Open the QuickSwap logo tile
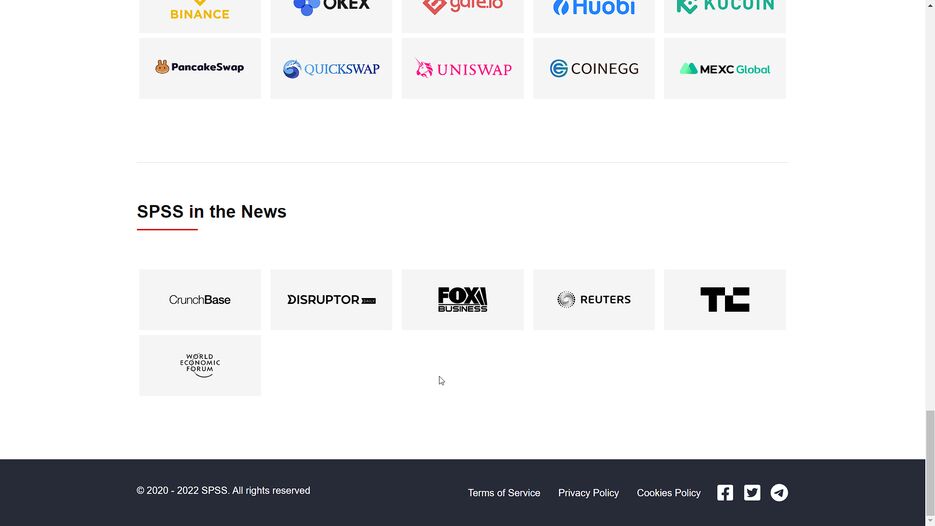Image resolution: width=935 pixels, height=526 pixels. click(x=331, y=68)
